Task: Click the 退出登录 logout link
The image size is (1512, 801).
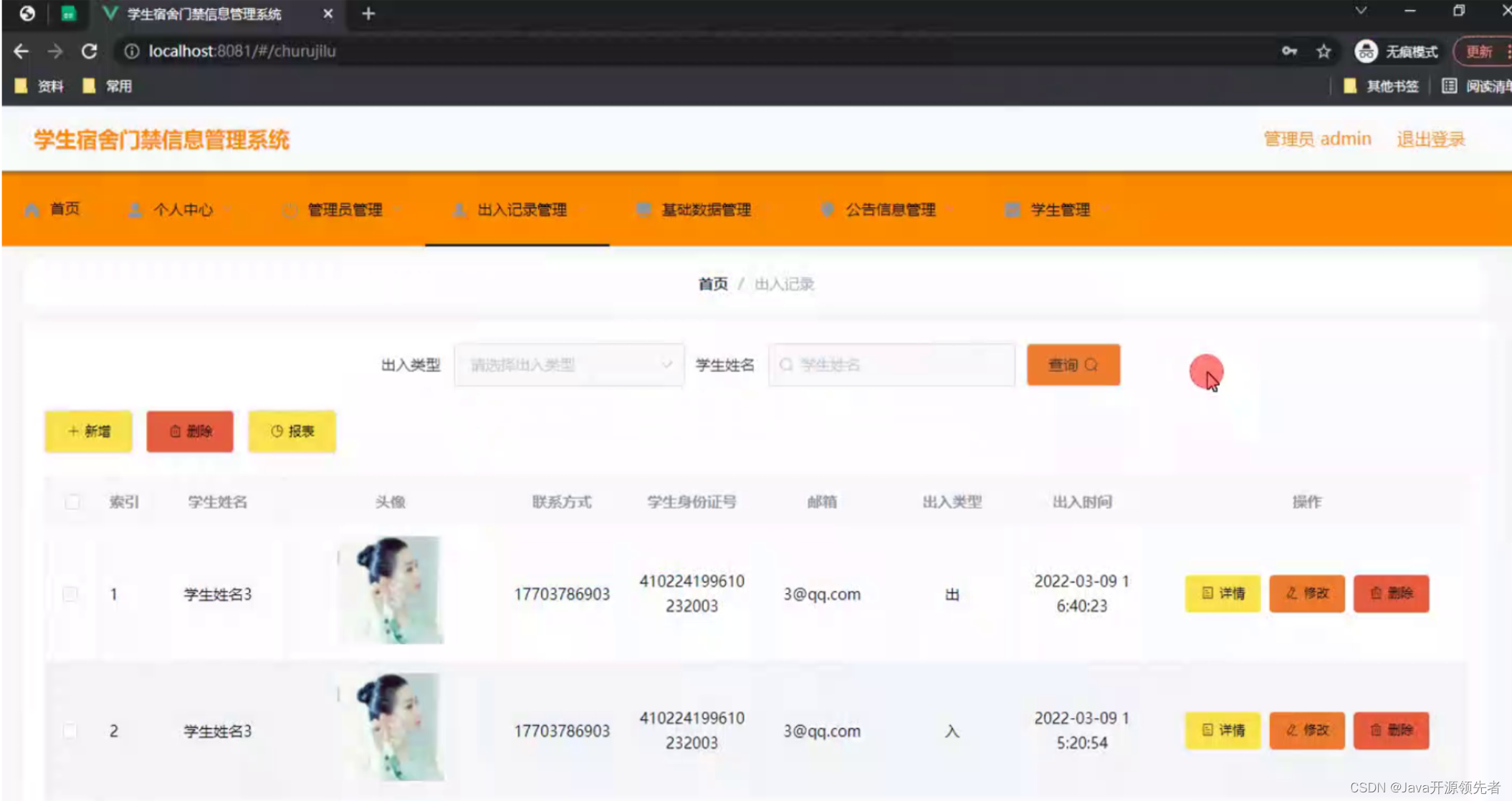Action: click(1430, 139)
